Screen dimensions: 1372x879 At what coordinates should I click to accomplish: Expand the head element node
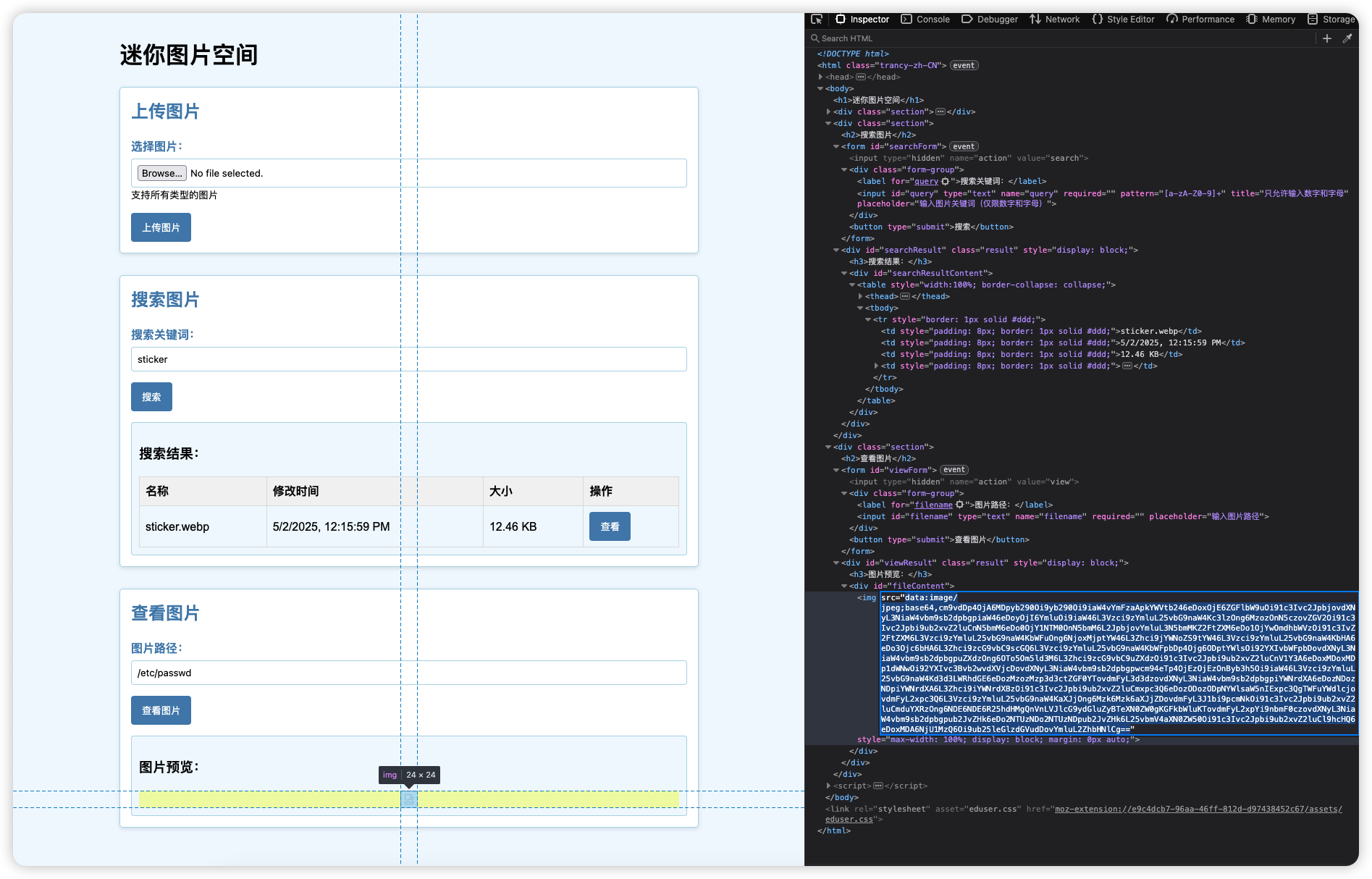coord(820,77)
